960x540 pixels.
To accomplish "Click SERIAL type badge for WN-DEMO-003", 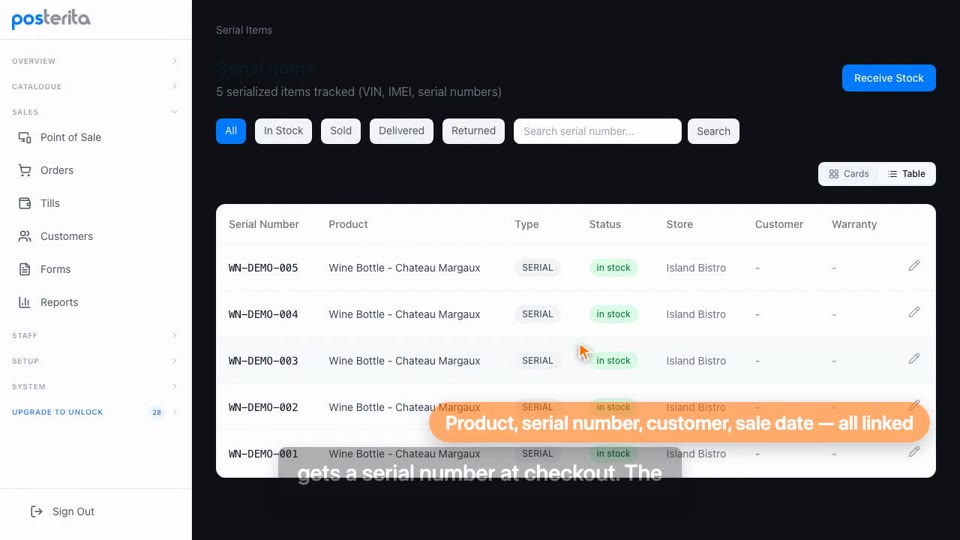I will (x=537, y=361).
